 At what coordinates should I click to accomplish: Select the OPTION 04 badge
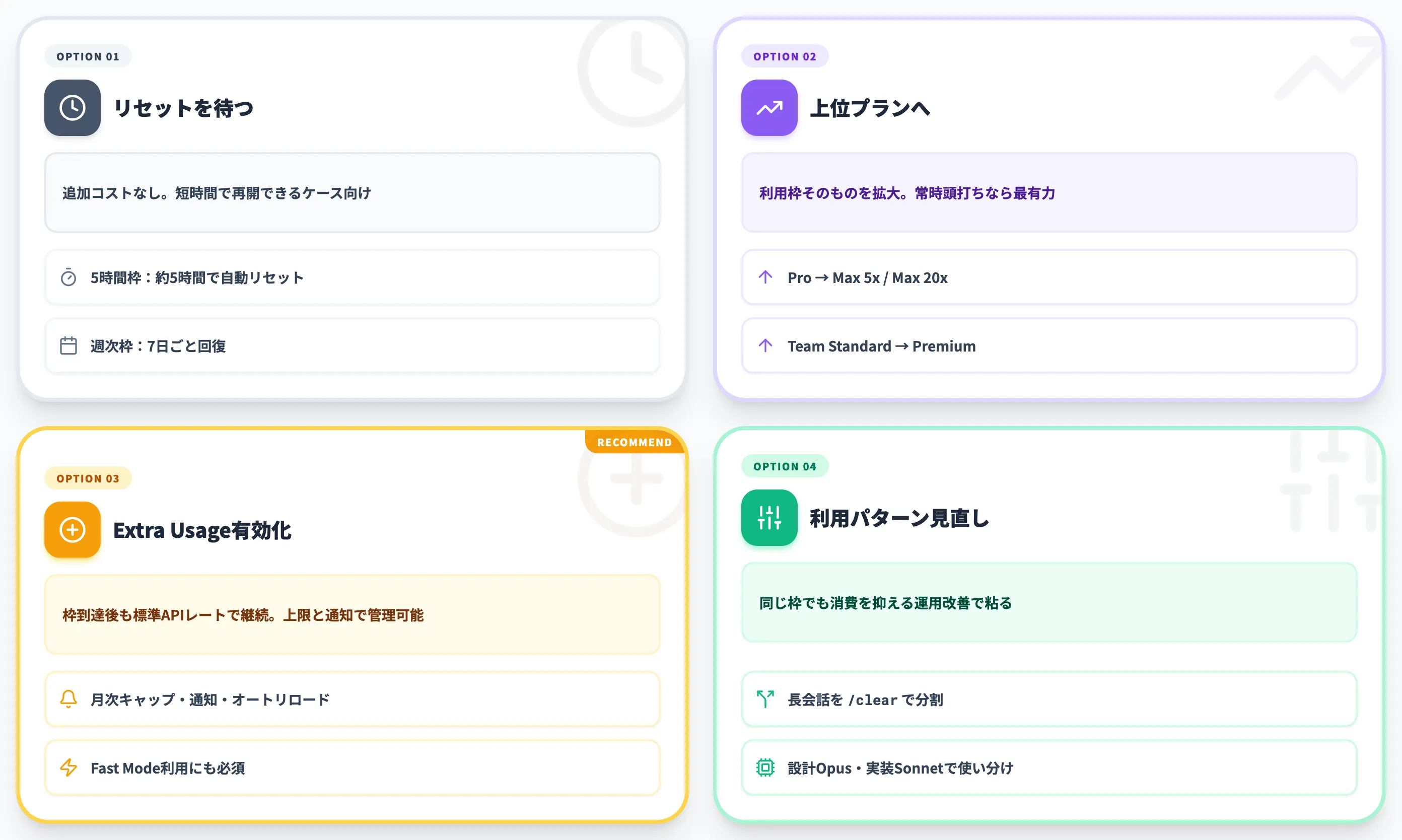(785, 466)
